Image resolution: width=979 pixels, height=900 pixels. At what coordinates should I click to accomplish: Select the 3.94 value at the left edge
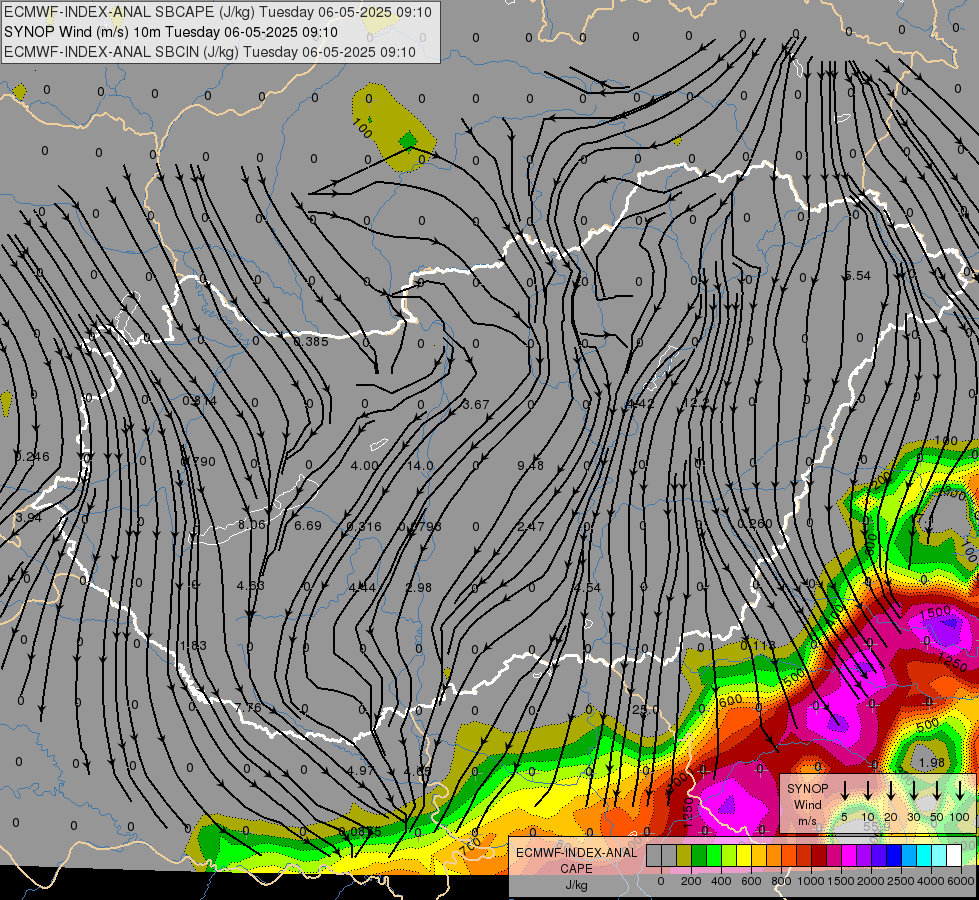click(29, 518)
